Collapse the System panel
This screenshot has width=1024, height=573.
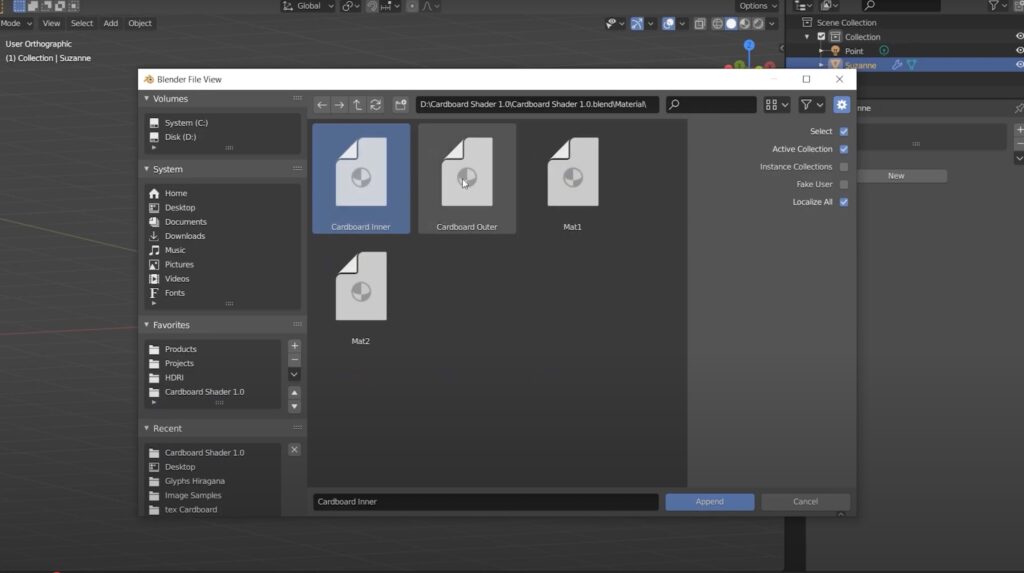coord(146,169)
